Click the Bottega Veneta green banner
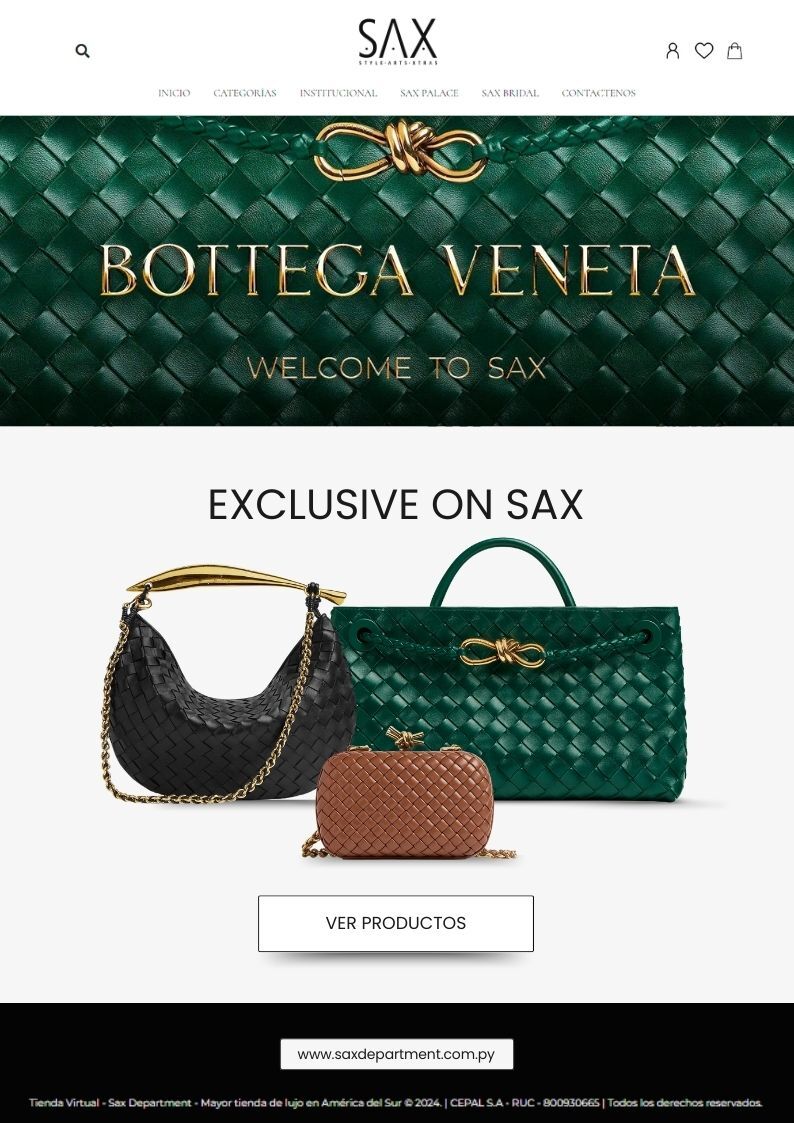Viewport: 794px width, 1123px height. (397, 271)
